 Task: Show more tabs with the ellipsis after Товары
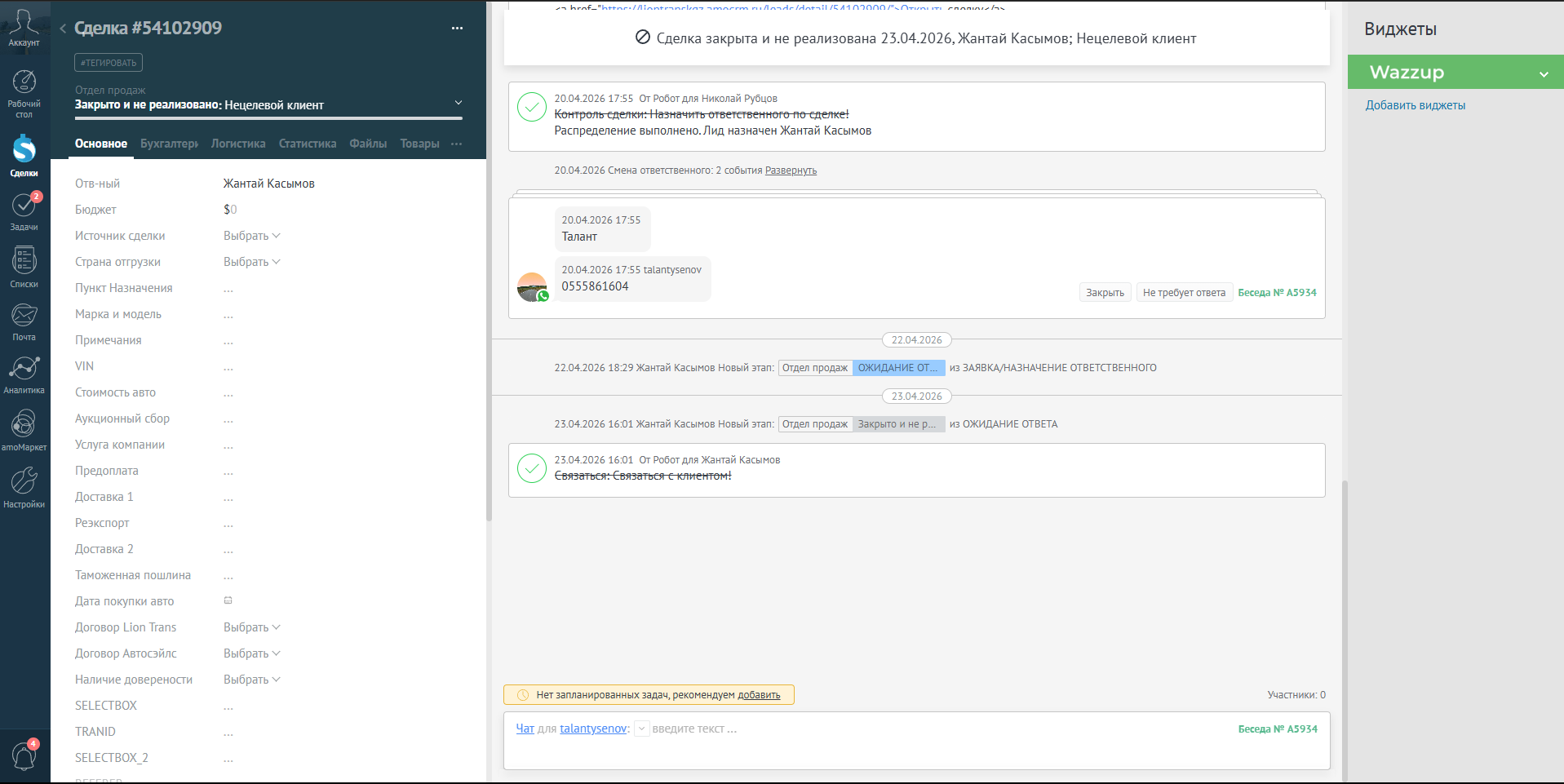click(456, 144)
